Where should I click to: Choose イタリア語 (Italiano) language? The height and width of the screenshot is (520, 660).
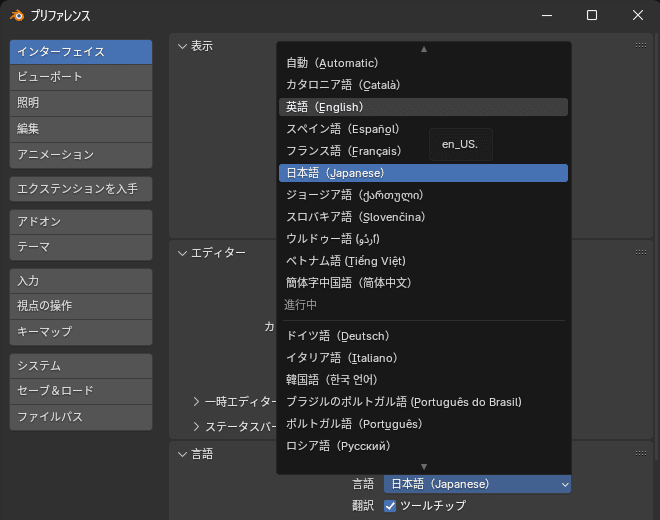(423, 358)
